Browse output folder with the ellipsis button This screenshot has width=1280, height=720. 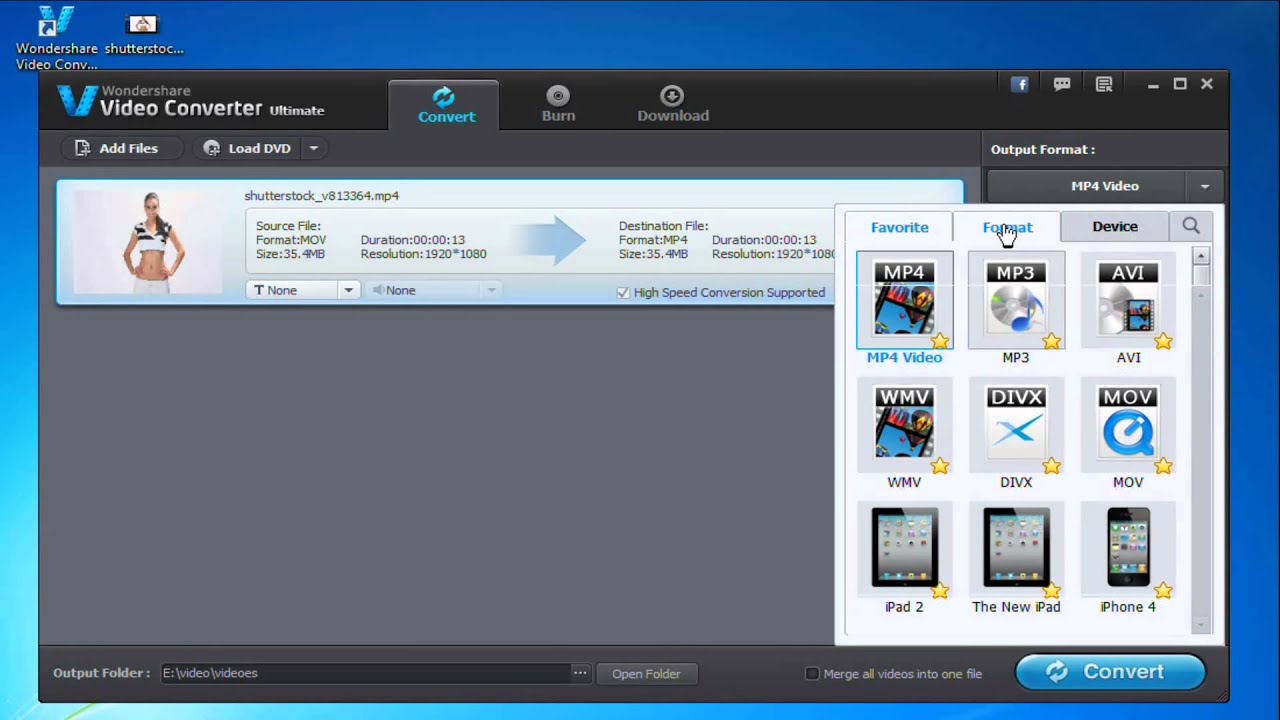580,673
